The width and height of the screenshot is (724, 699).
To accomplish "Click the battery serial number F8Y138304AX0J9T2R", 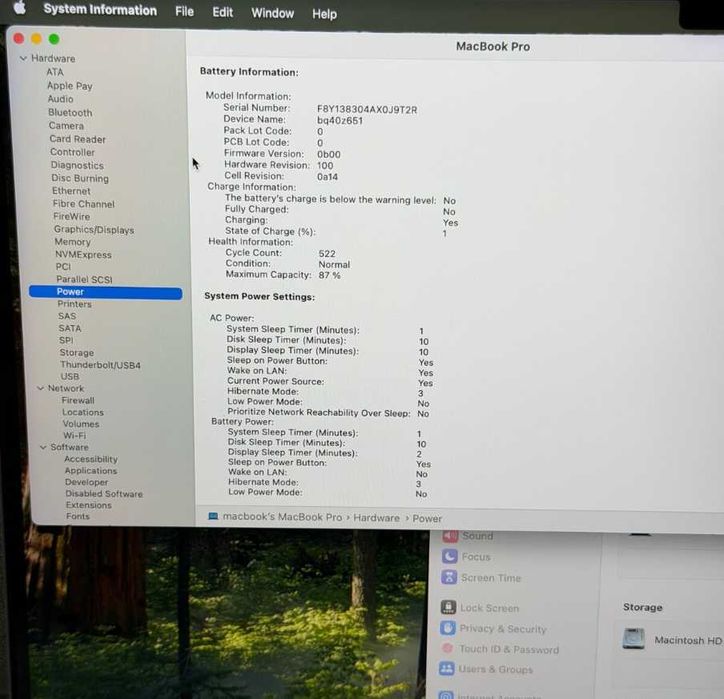I will tap(367, 110).
